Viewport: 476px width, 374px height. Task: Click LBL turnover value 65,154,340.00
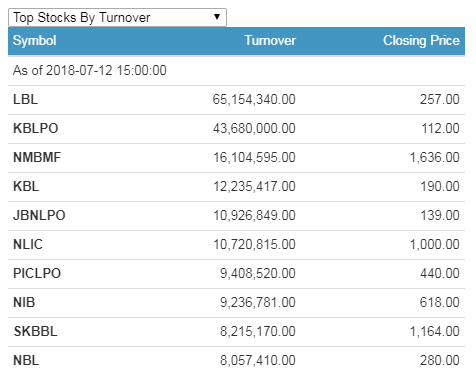click(x=254, y=99)
